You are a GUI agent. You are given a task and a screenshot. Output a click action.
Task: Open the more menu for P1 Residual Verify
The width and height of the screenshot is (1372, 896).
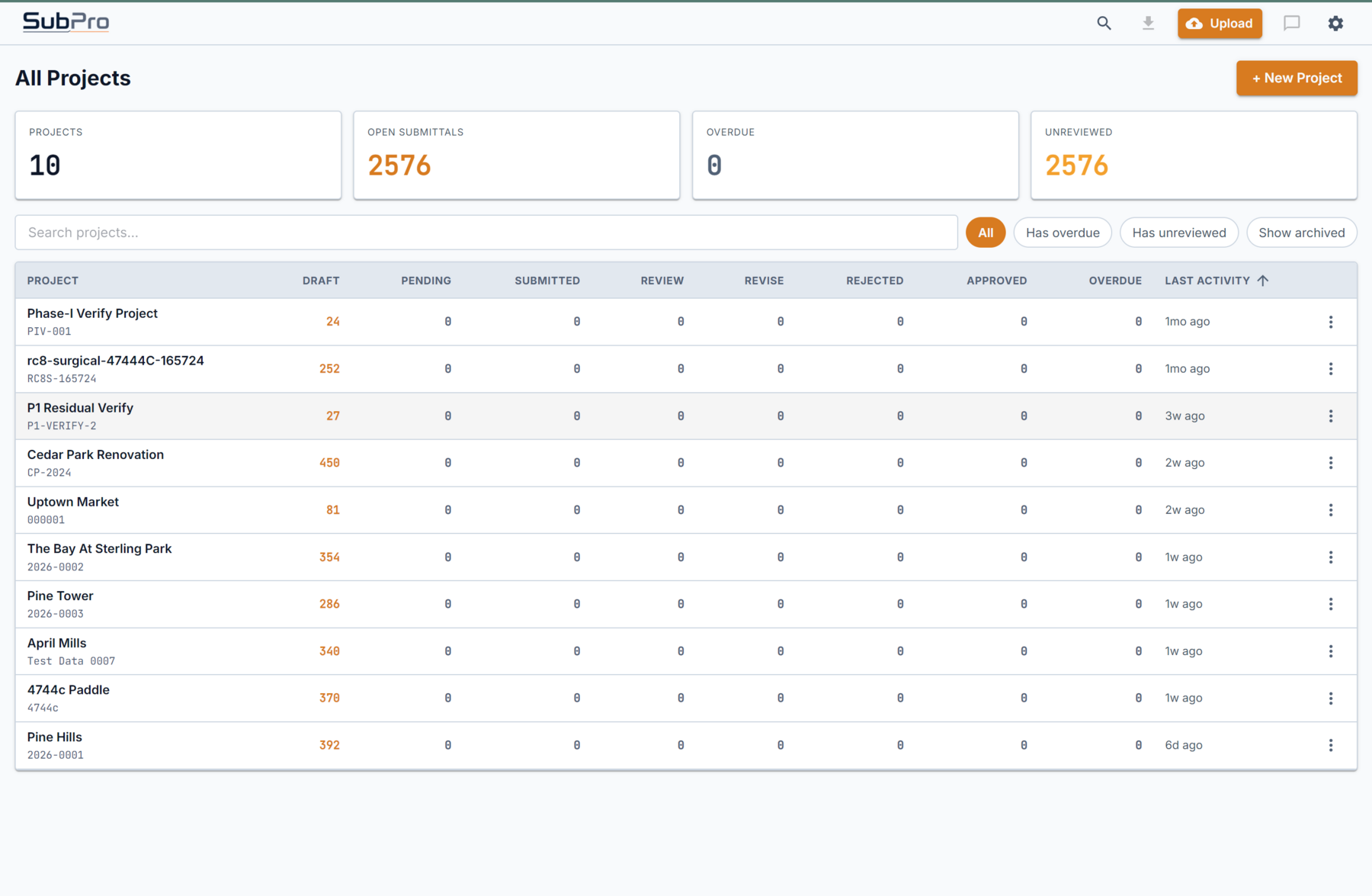coord(1331,416)
